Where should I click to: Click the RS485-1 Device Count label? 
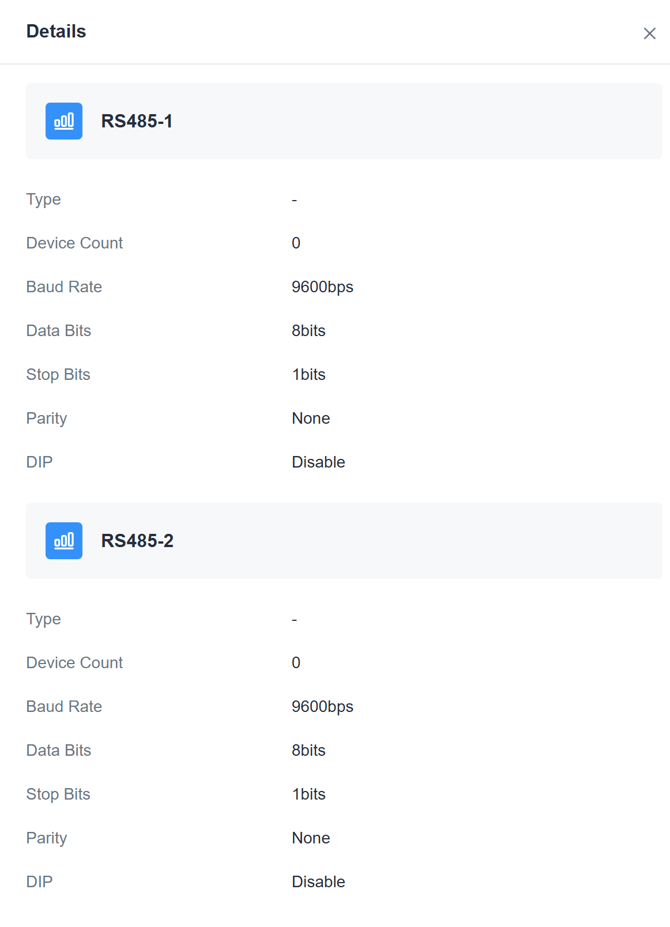[x=74, y=243]
